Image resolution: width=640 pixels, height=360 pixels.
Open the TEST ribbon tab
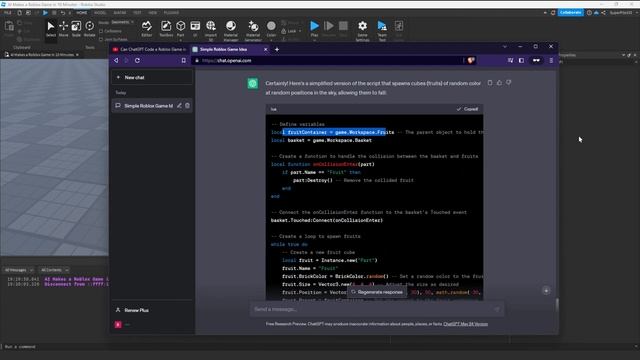[138, 13]
